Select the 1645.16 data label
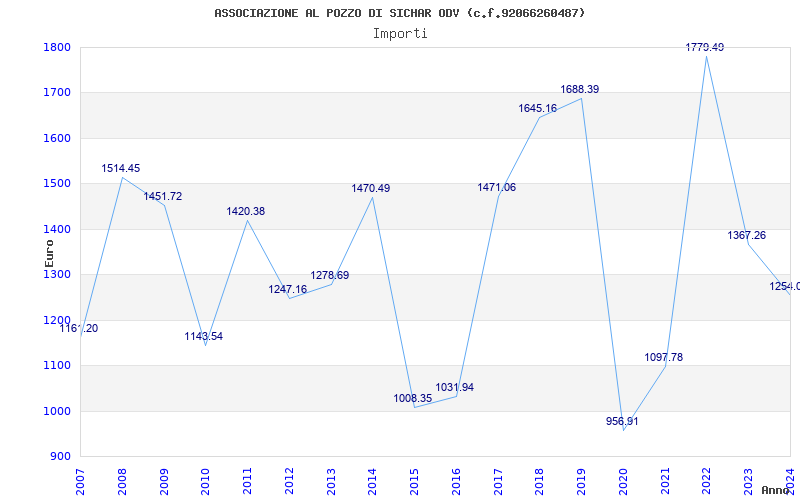Viewport: 800px width, 500px height. pyautogui.click(x=538, y=108)
